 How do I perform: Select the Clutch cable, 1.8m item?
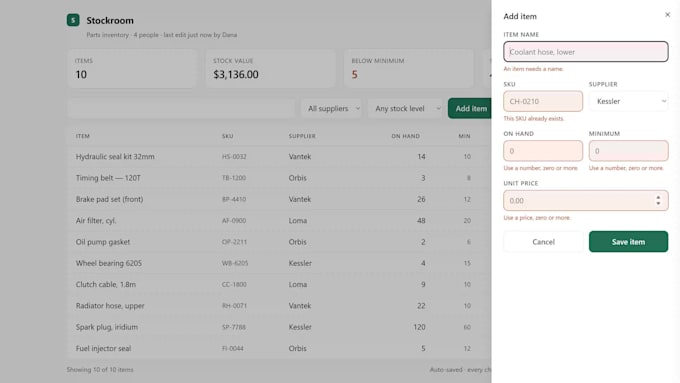coord(106,284)
